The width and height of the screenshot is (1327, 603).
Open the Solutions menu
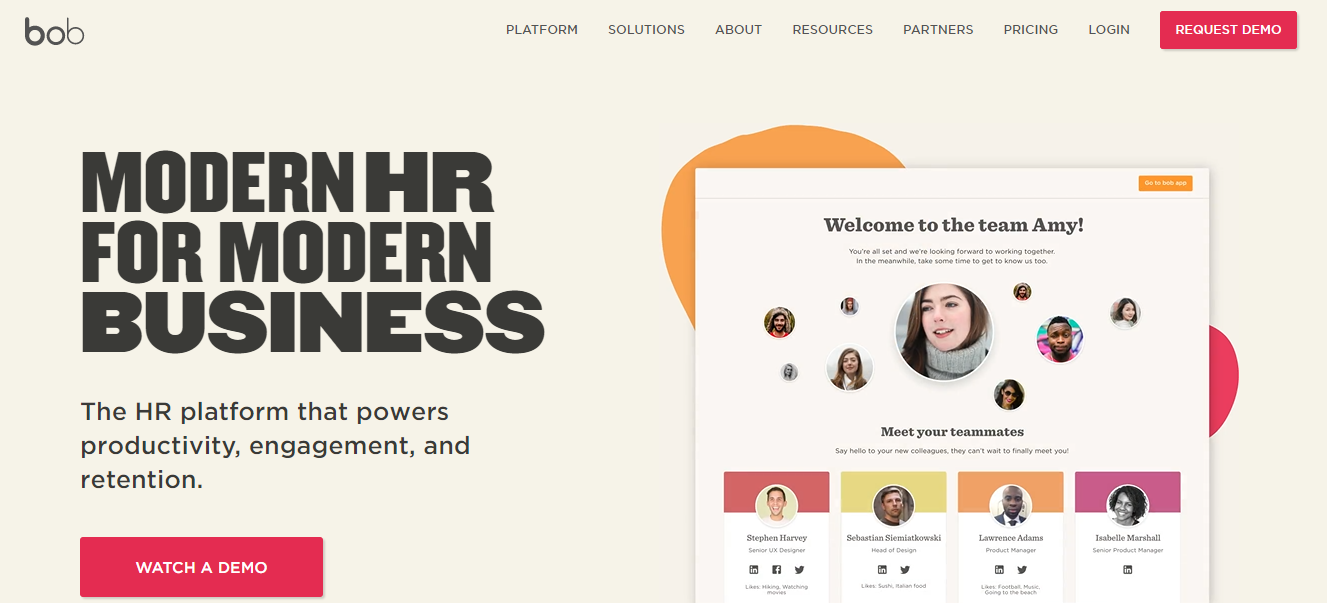646,30
